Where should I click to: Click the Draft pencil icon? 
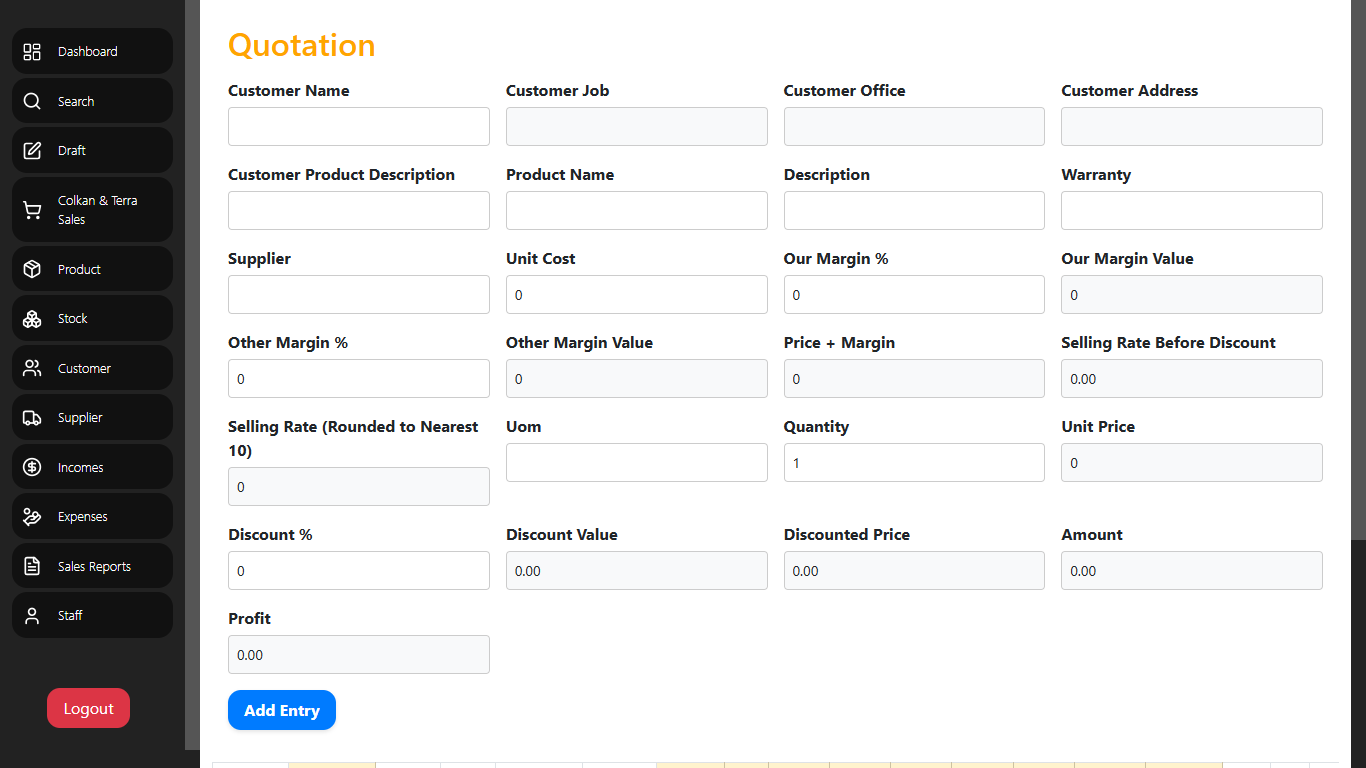click(x=32, y=150)
